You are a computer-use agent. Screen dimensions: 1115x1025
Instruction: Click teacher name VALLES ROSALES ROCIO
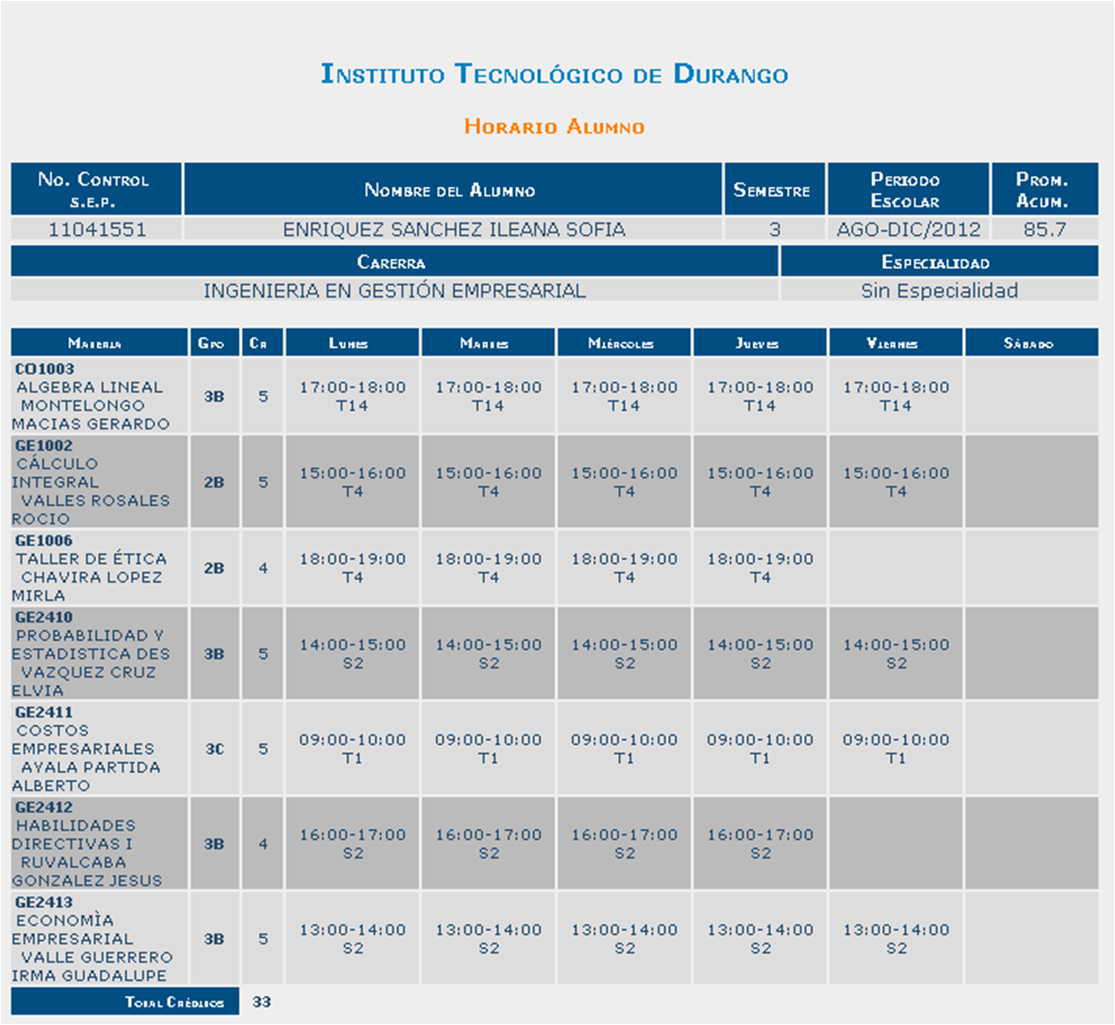click(x=91, y=509)
